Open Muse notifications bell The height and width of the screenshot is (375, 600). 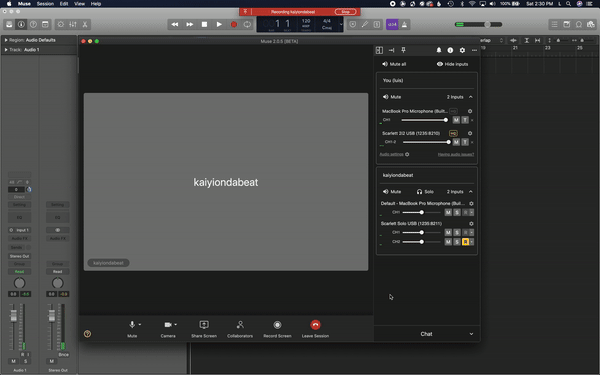(x=439, y=50)
